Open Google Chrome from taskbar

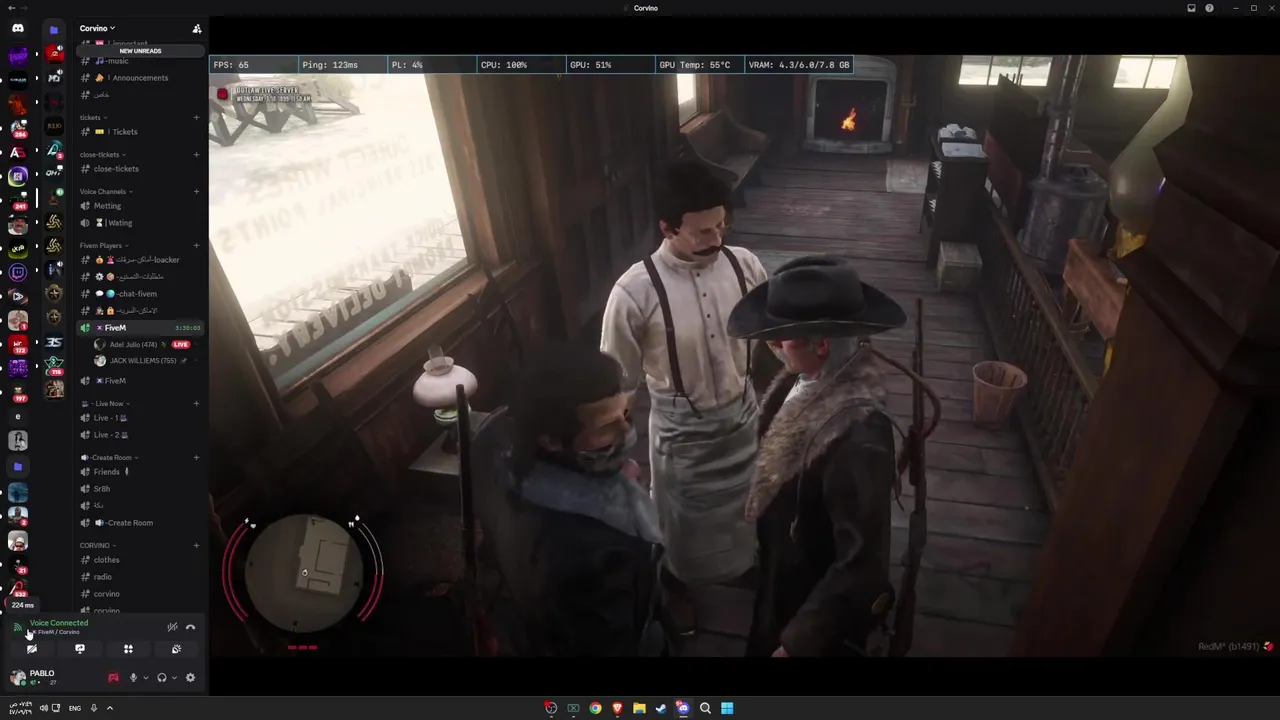pyautogui.click(x=595, y=708)
